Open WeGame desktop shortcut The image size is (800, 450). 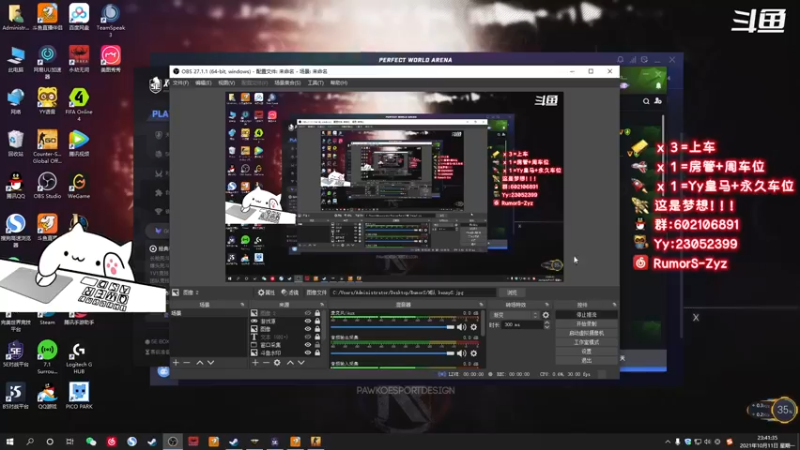click(x=79, y=185)
